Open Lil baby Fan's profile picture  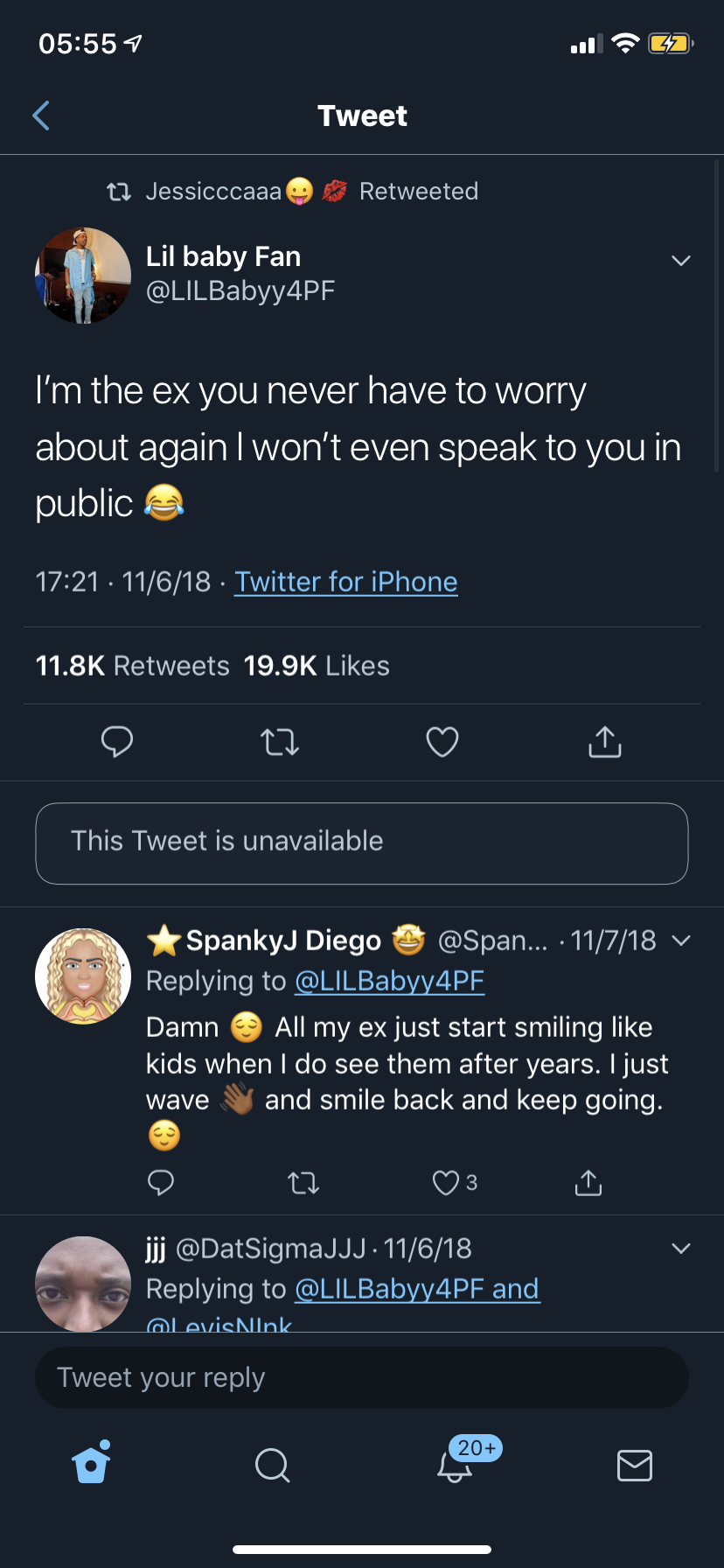click(83, 276)
